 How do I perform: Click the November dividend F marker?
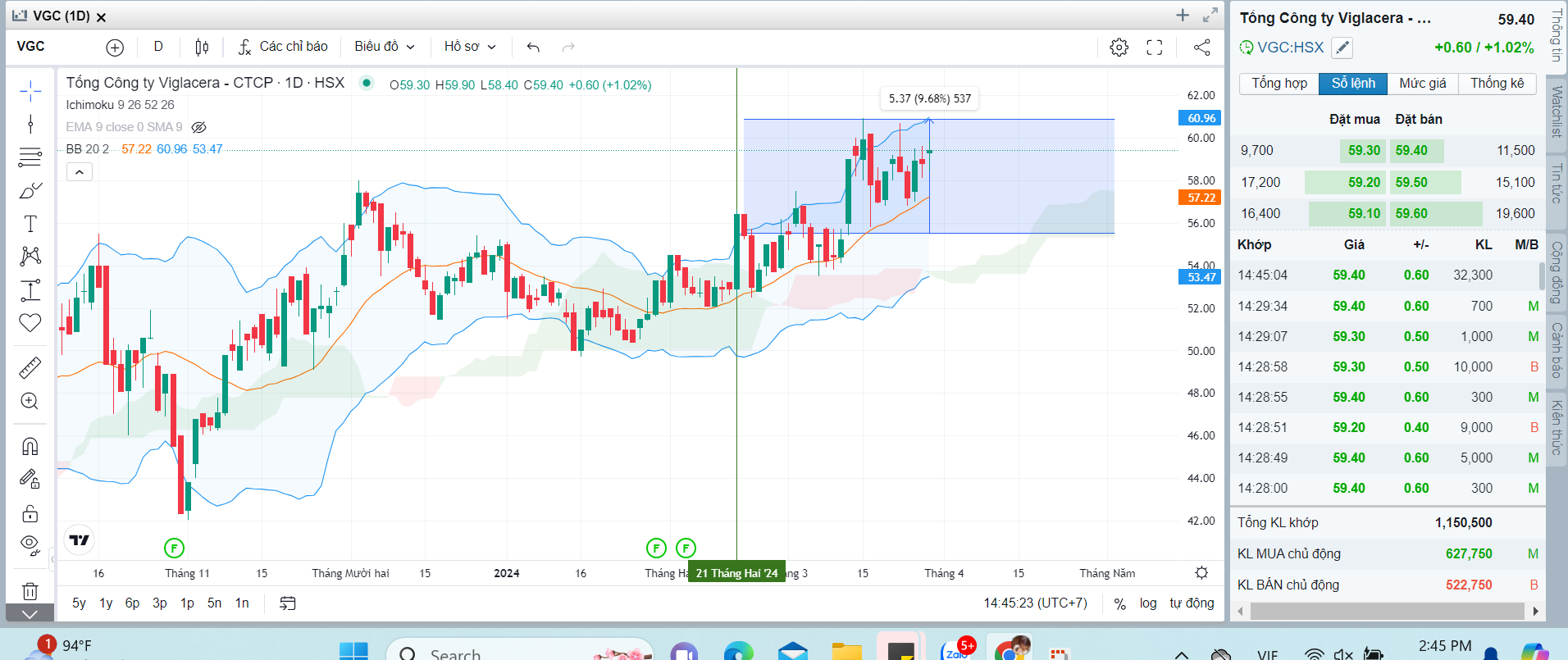pyautogui.click(x=174, y=548)
